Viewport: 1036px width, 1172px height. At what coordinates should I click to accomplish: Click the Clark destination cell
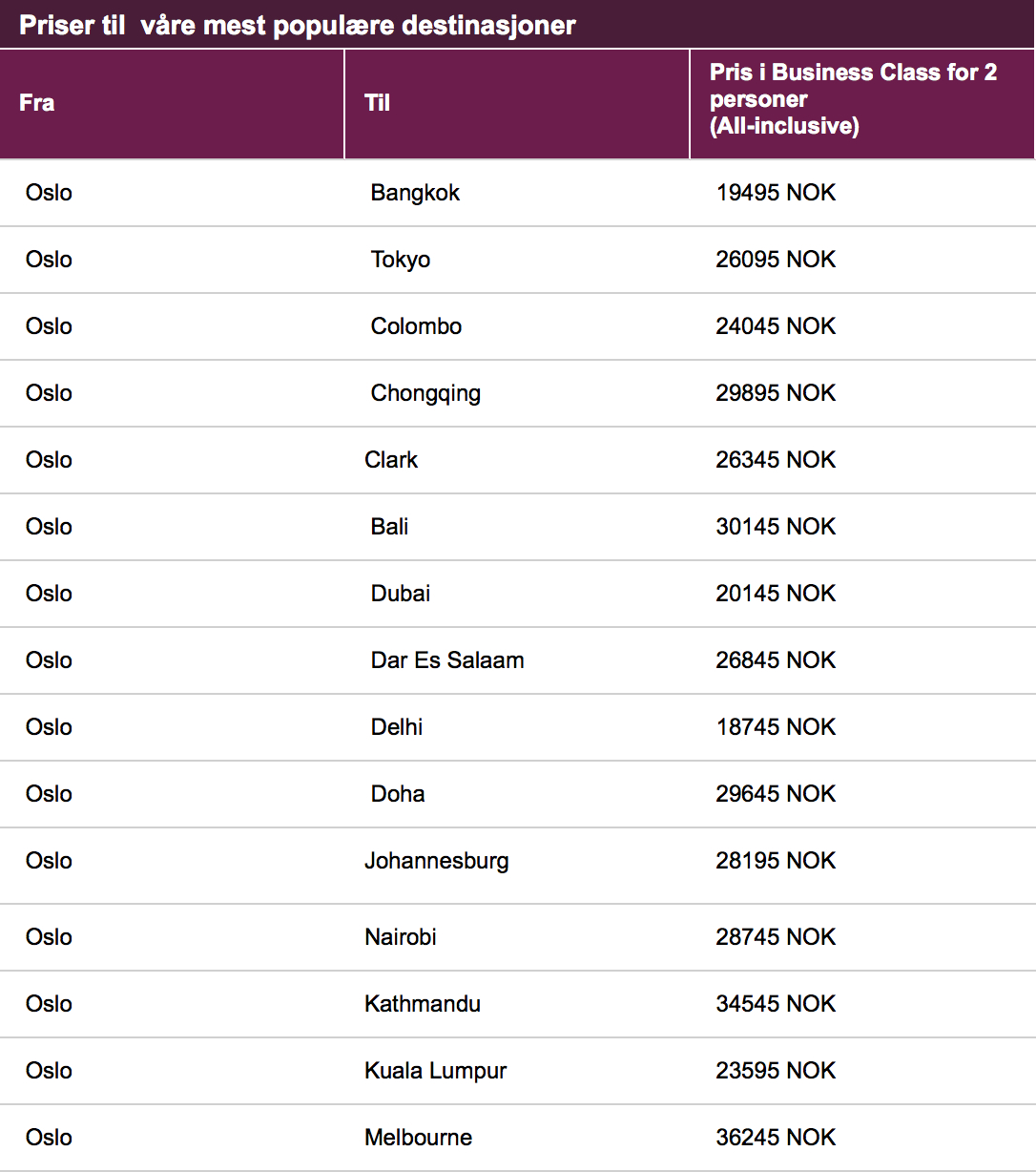(x=391, y=460)
